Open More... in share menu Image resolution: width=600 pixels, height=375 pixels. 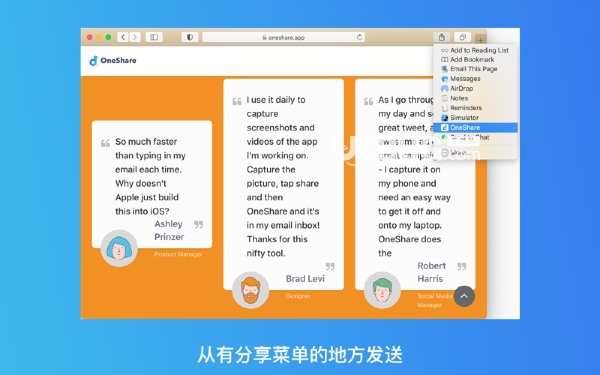[x=475, y=153]
